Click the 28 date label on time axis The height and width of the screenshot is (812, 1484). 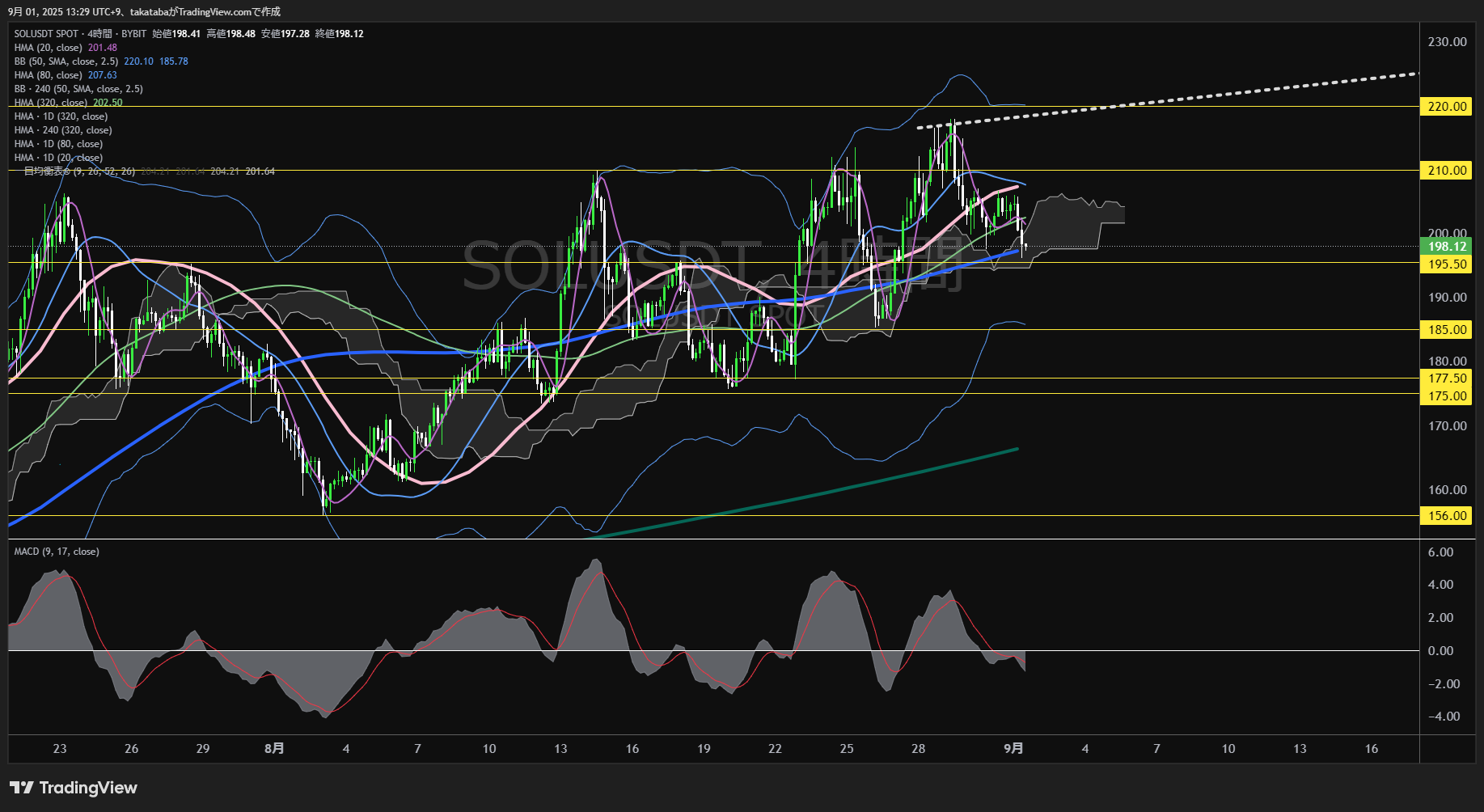pos(918,748)
